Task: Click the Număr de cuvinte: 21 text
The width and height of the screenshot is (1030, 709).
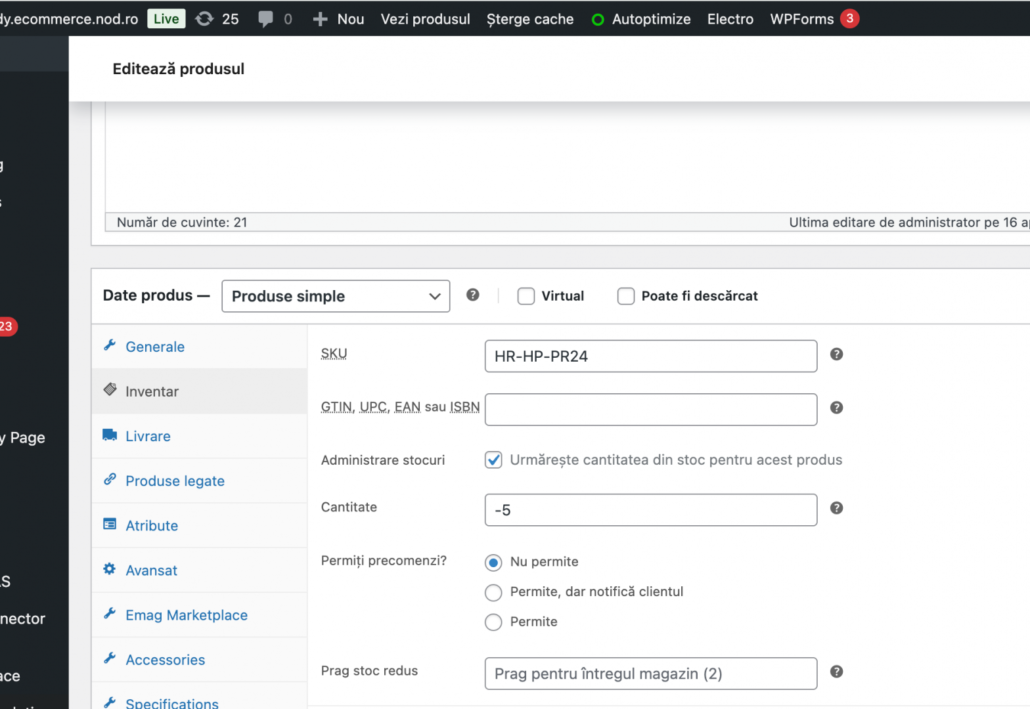Action: pos(182,222)
